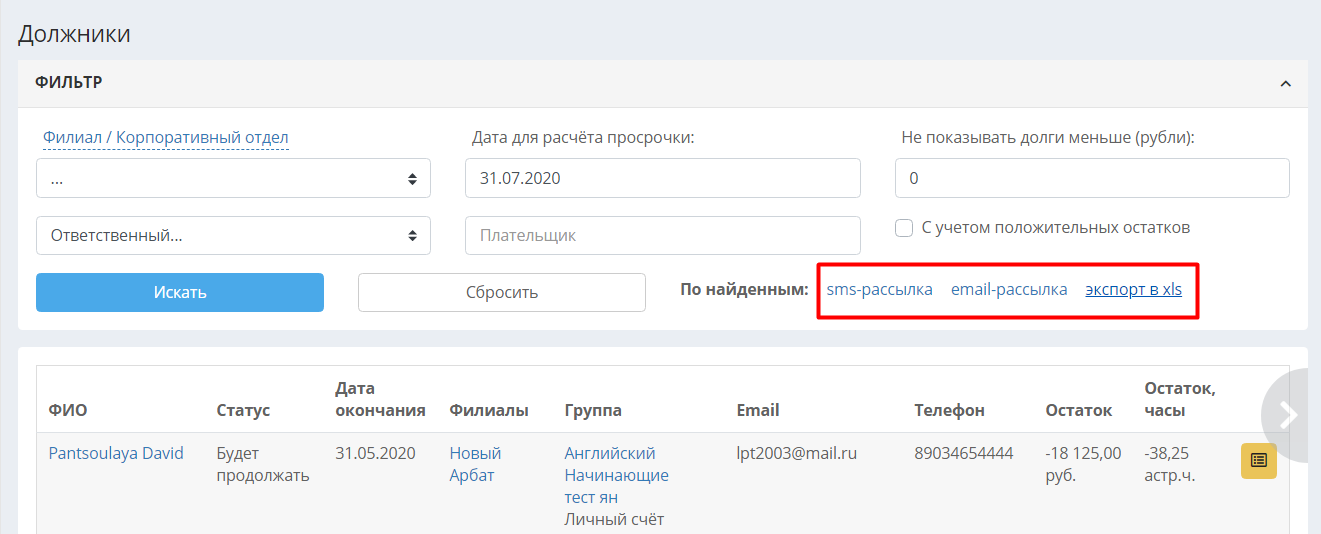Click the Сбросить button
1321x534 pixels.
click(502, 292)
